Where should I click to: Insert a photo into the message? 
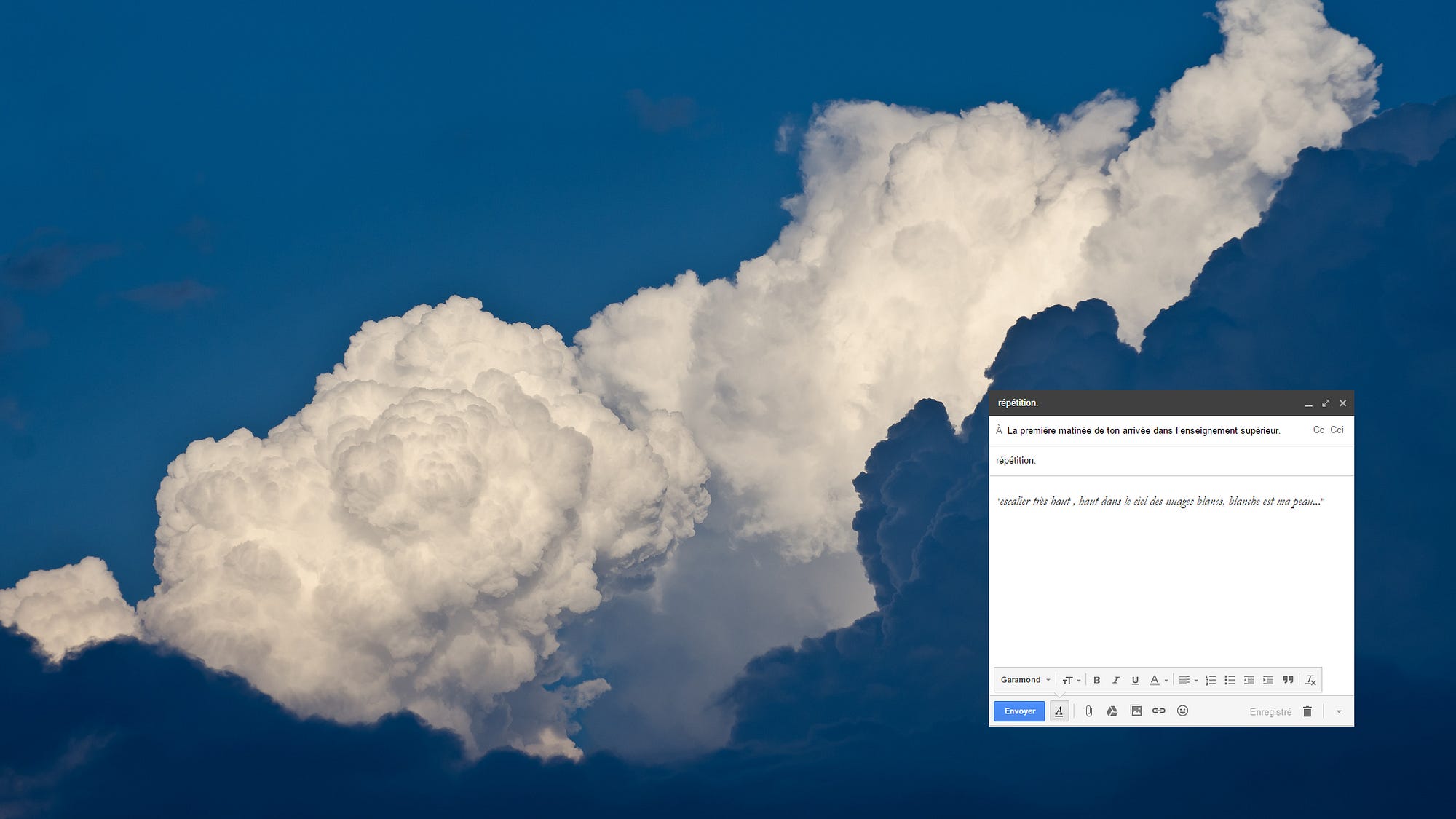pos(1136,711)
